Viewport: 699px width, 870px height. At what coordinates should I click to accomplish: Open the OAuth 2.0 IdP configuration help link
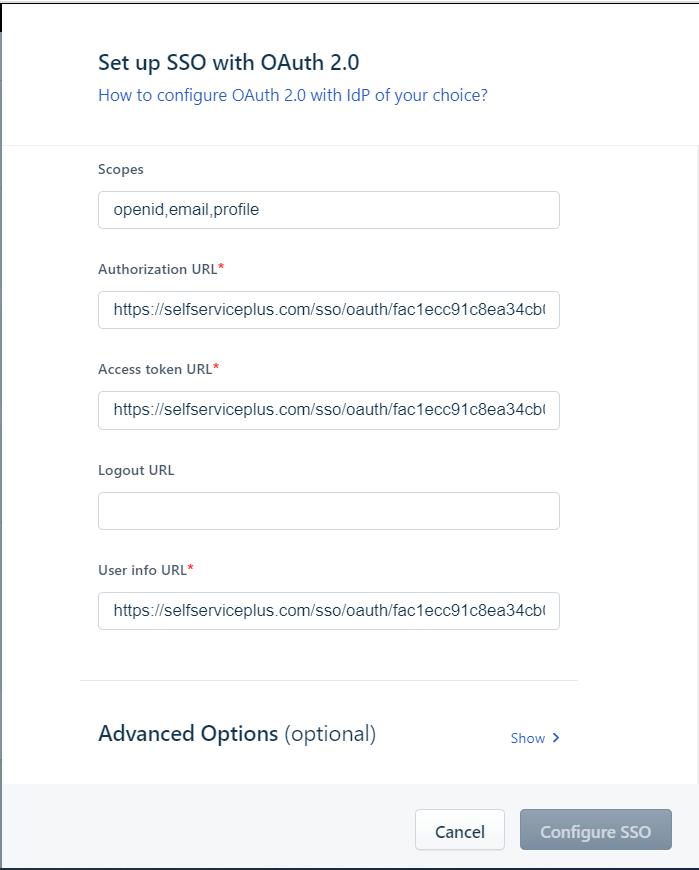coord(292,96)
